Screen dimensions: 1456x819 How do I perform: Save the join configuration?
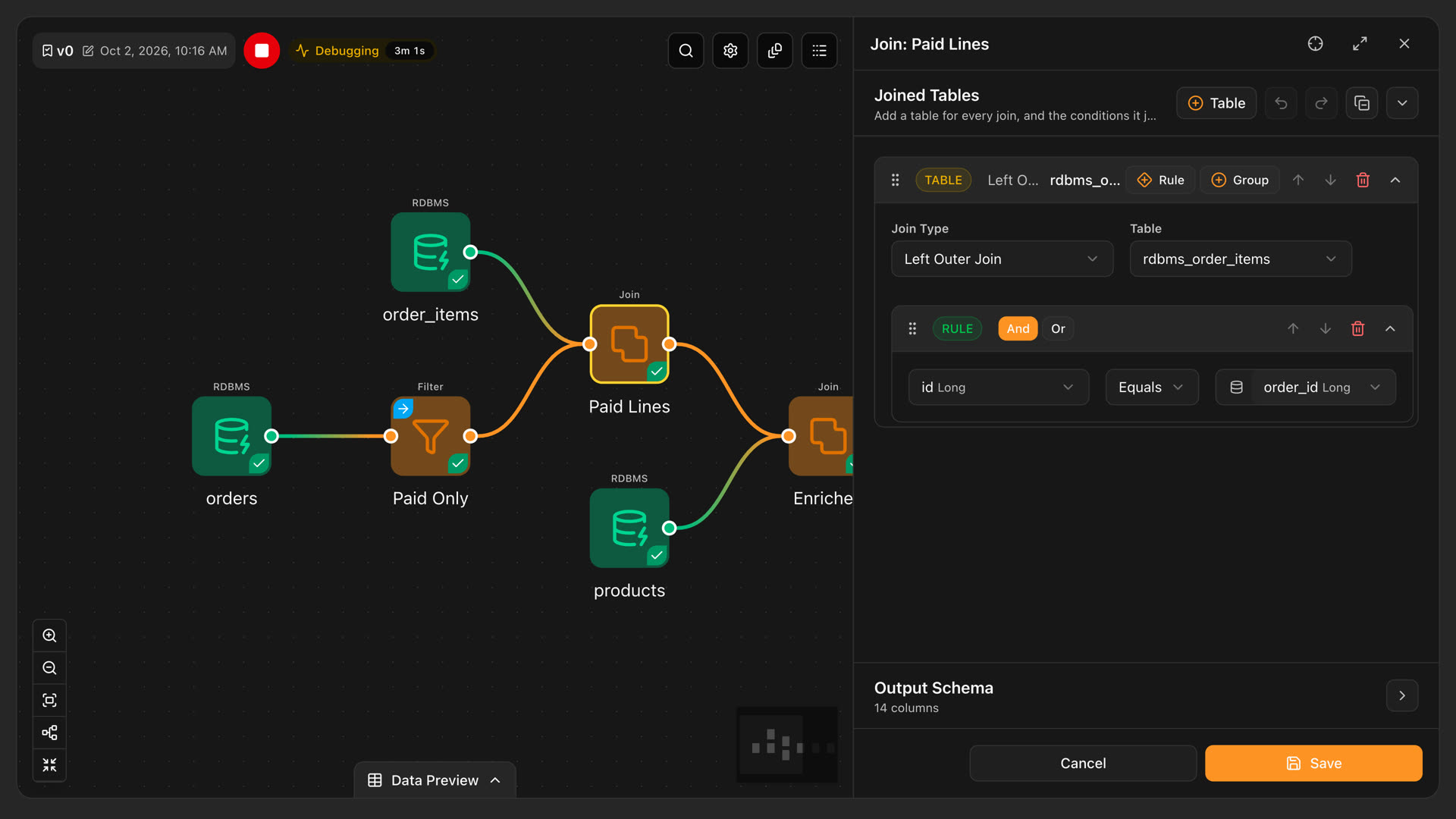(1313, 764)
